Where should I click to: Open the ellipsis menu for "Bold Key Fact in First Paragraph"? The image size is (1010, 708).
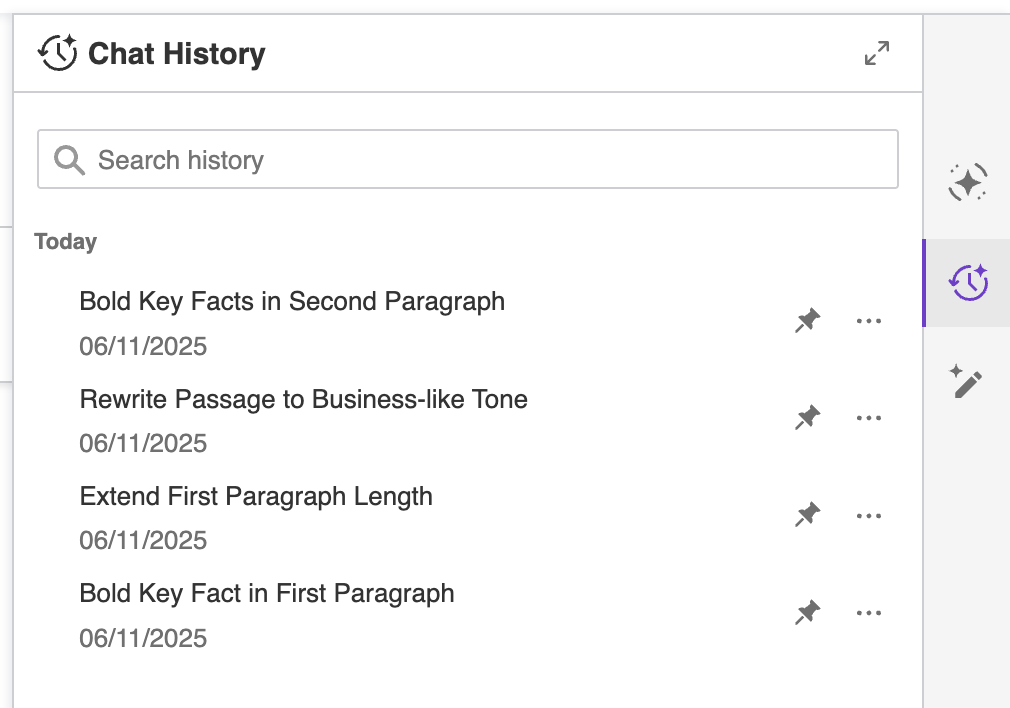(869, 614)
